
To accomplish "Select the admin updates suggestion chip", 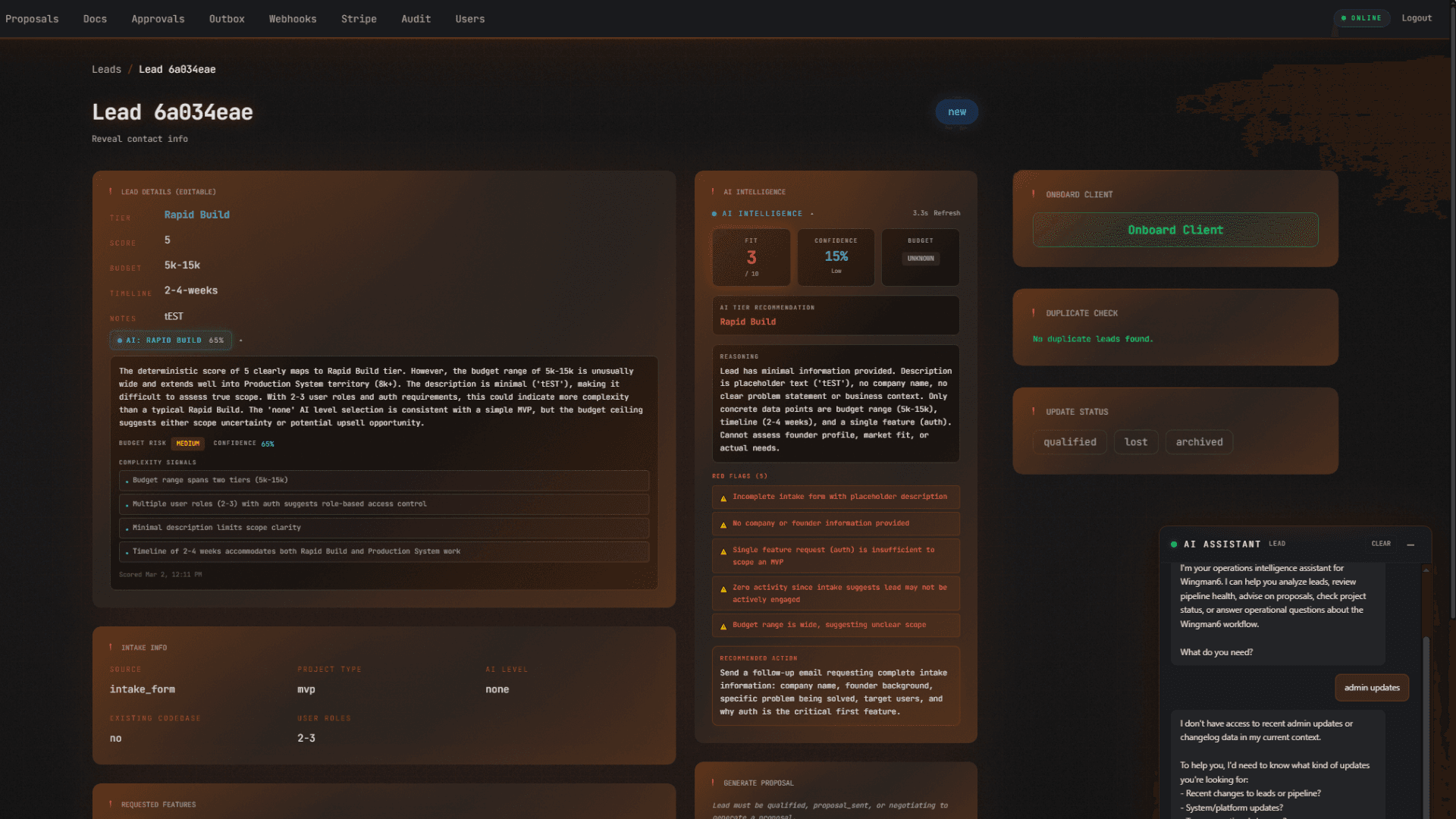I will pos(1371,688).
